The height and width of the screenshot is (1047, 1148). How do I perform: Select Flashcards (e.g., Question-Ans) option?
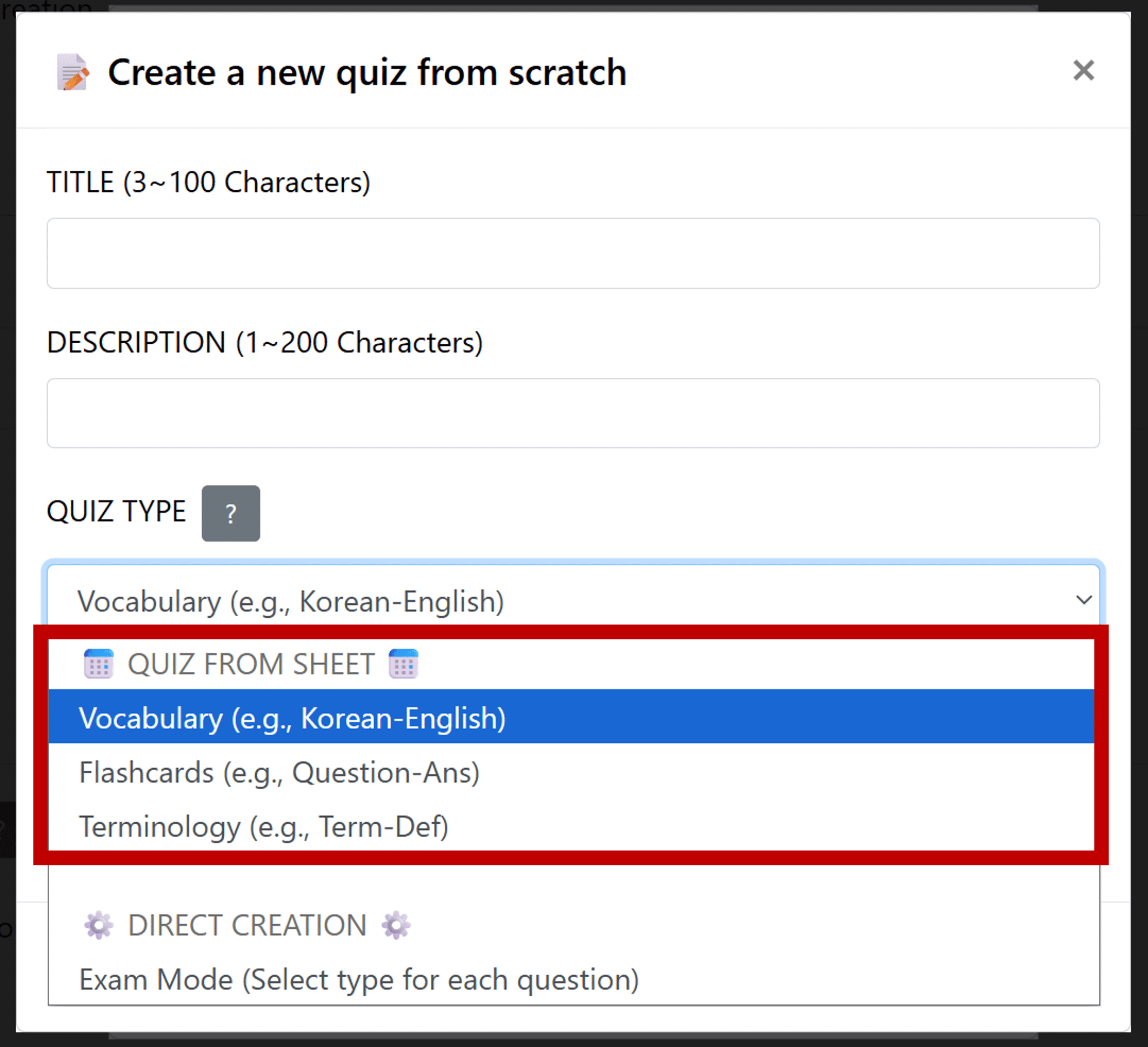click(x=279, y=772)
